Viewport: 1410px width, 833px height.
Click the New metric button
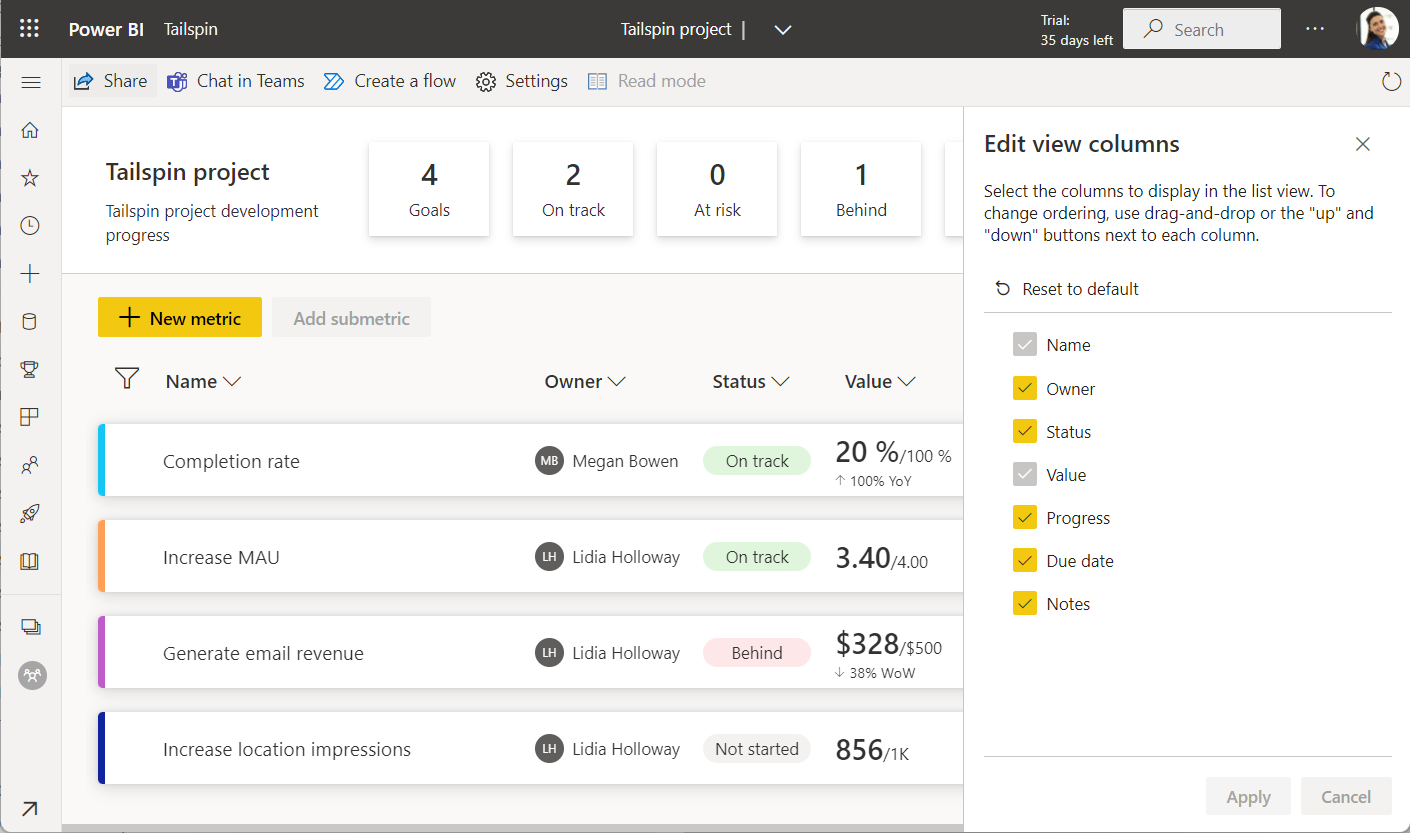click(180, 318)
